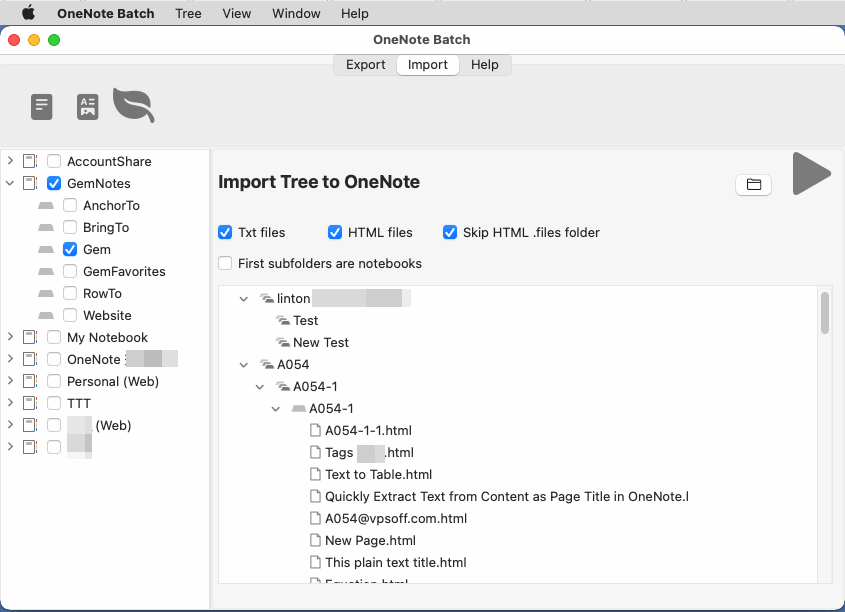Check the GemFavorites section checkbox

[x=70, y=272]
